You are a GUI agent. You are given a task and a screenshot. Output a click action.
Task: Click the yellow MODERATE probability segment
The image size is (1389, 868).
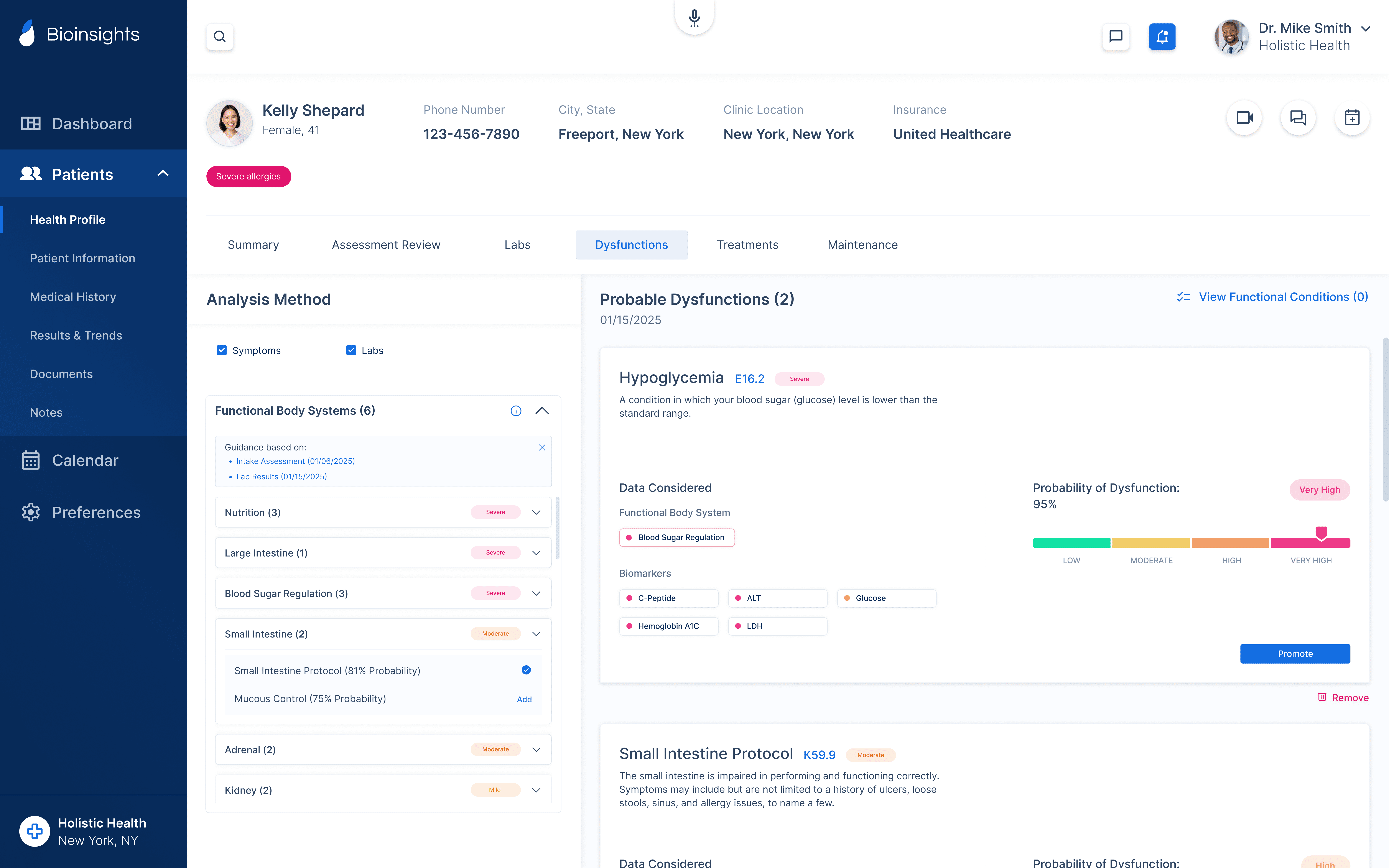[x=1151, y=543]
